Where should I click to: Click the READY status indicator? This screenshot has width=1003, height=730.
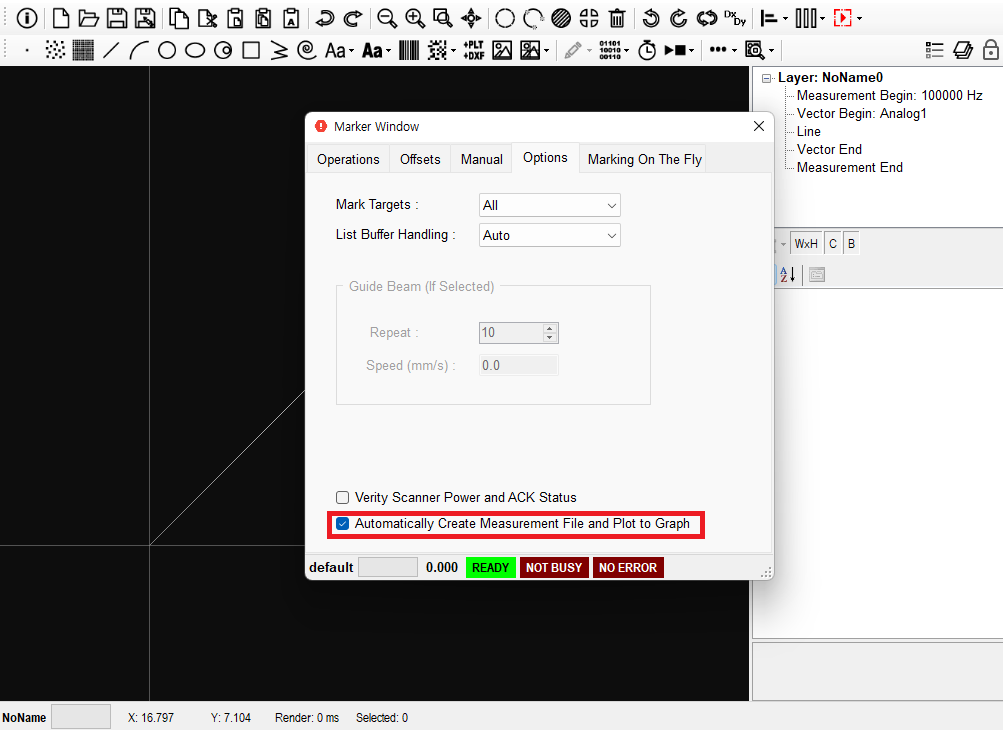[491, 567]
